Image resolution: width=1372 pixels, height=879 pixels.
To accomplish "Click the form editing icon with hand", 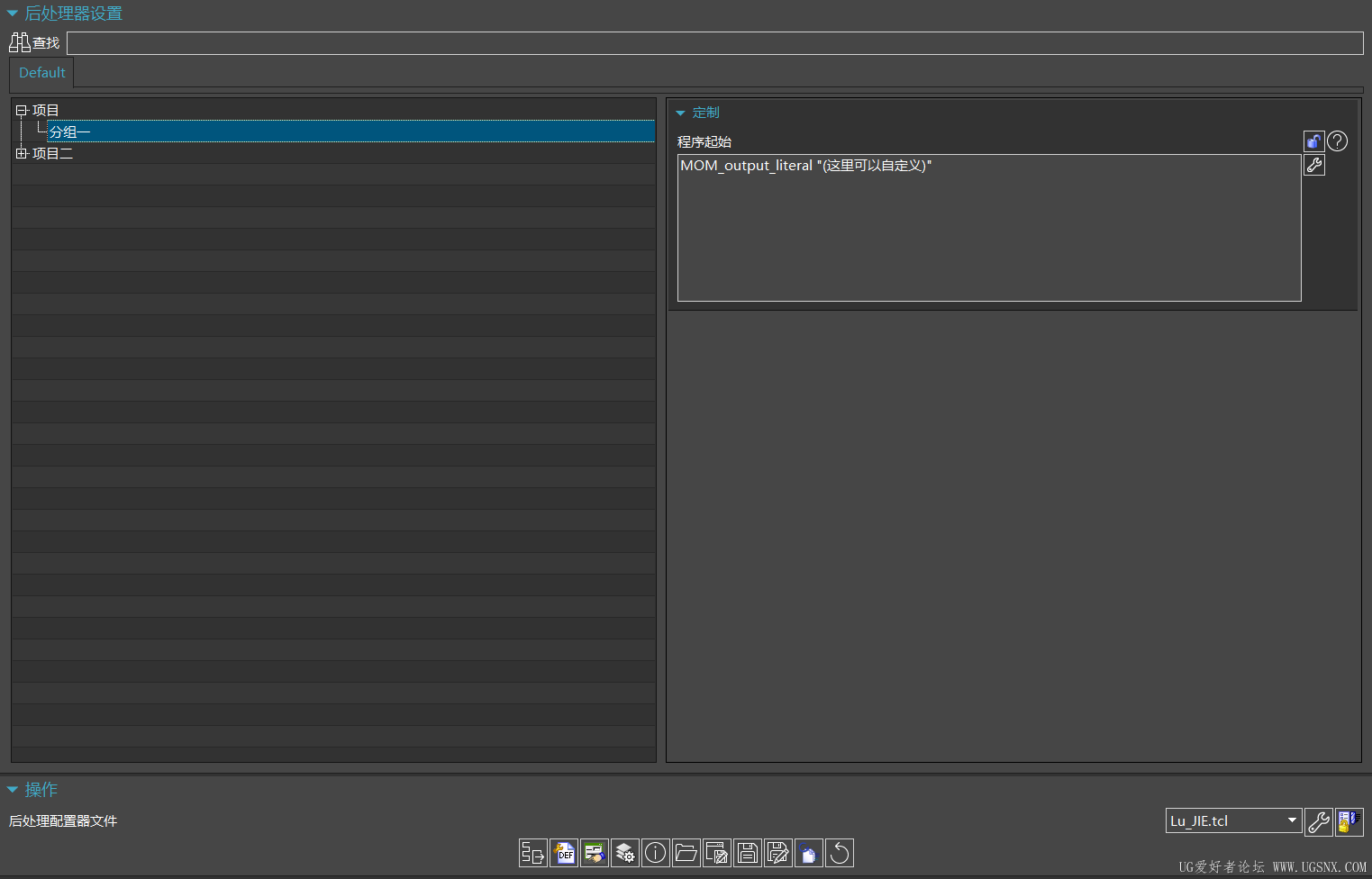I will [595, 853].
